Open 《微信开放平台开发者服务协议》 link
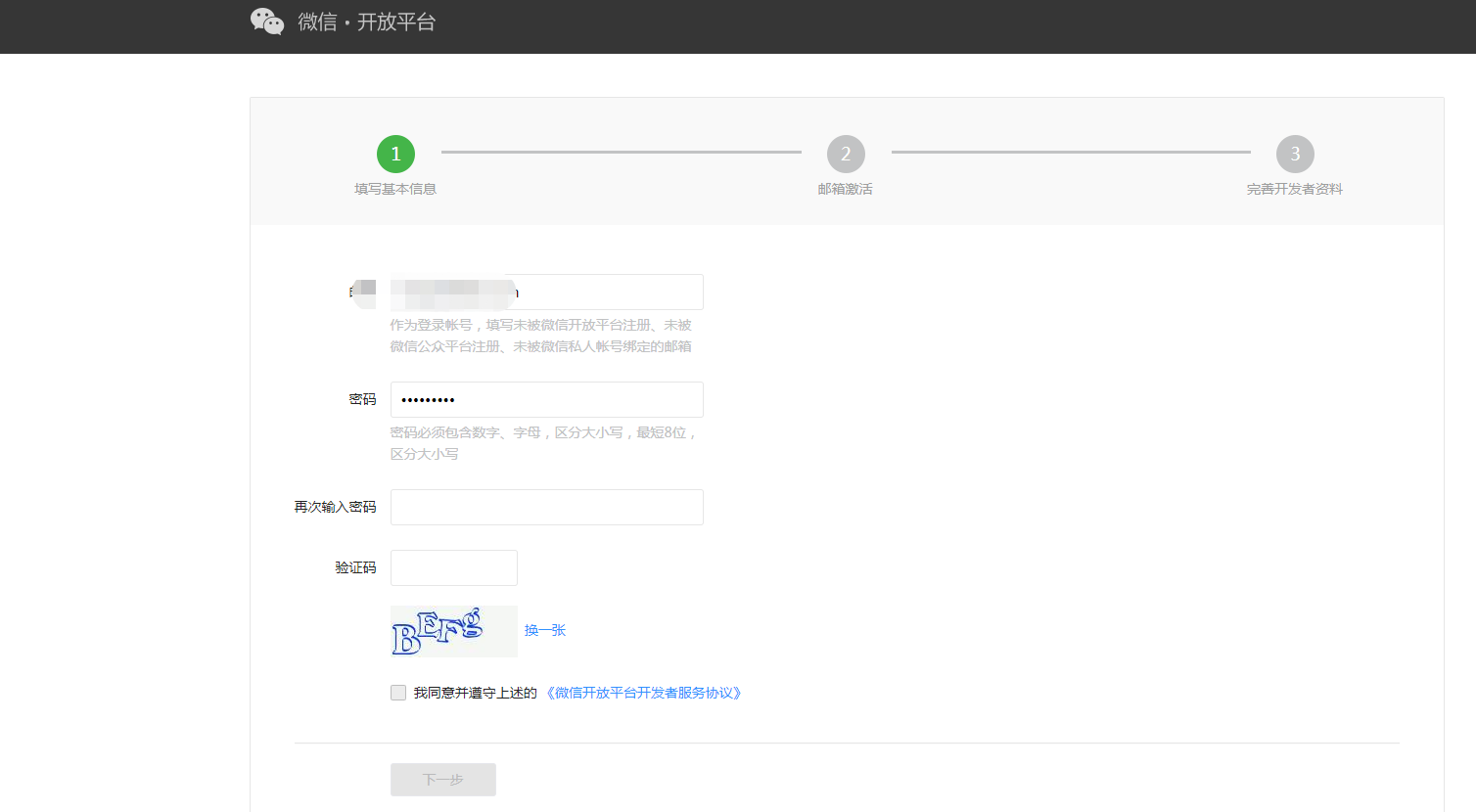 643,693
